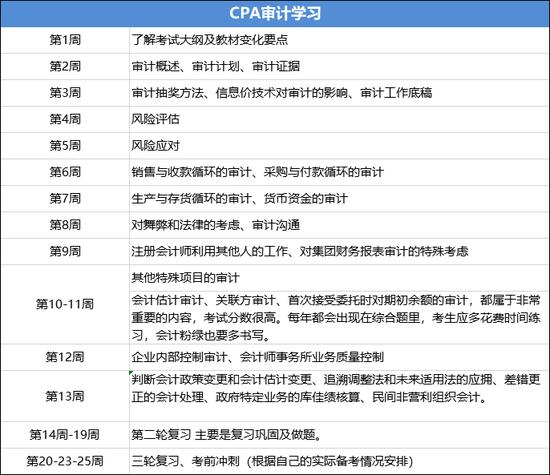Click the 第12周 cell
The width and height of the screenshot is (550, 475).
click(x=65, y=357)
